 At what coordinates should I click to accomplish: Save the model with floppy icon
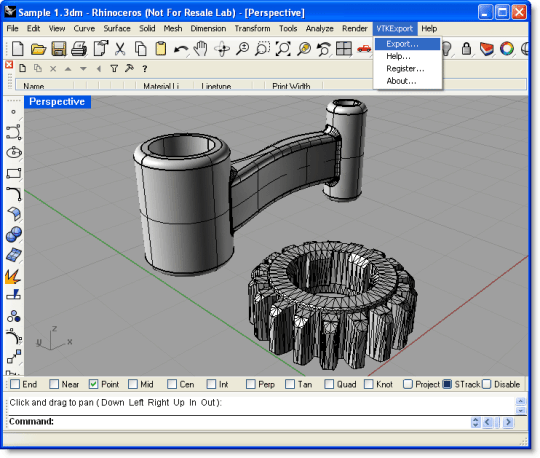click(59, 49)
